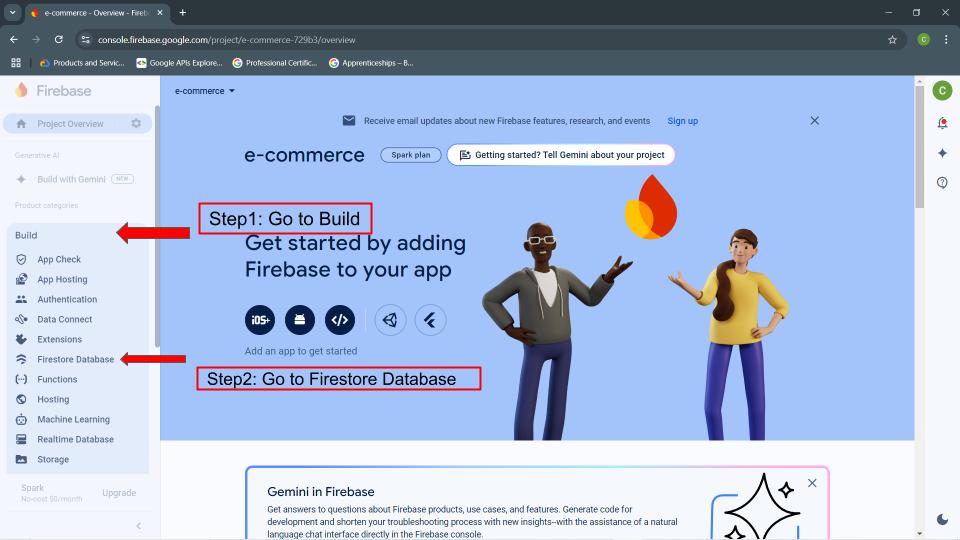Screen dimensions: 960x540
Task: Open the account avatar C in console
Action: (942, 91)
